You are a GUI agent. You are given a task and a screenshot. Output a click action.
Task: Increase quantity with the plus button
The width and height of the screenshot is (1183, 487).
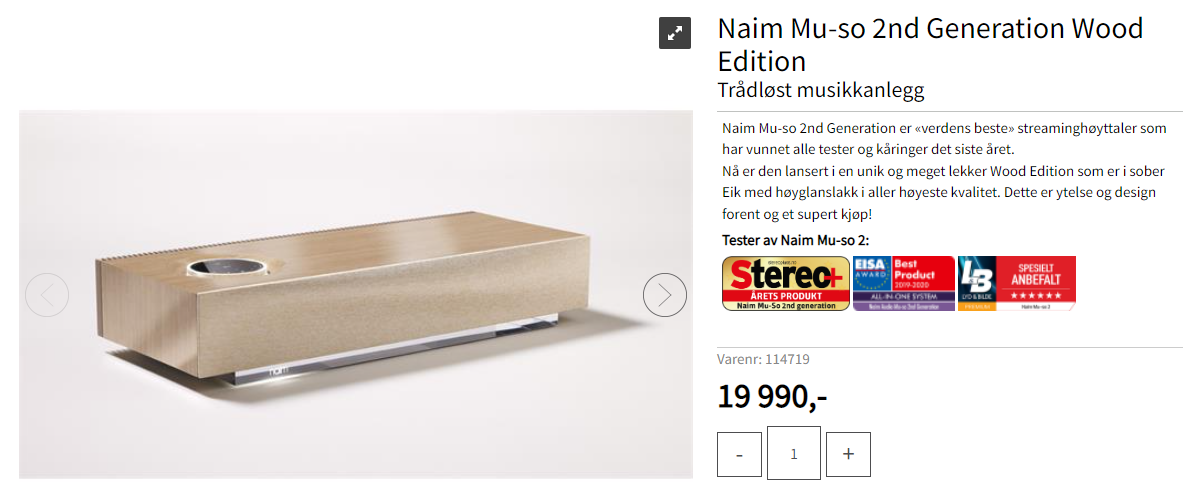[x=848, y=454]
